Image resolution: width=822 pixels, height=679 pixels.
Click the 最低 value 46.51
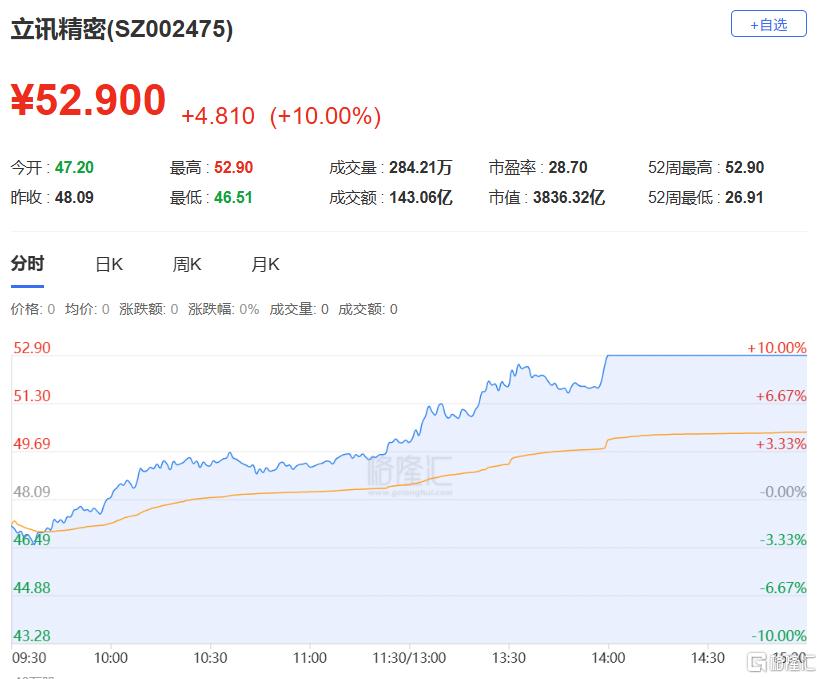tap(233, 197)
